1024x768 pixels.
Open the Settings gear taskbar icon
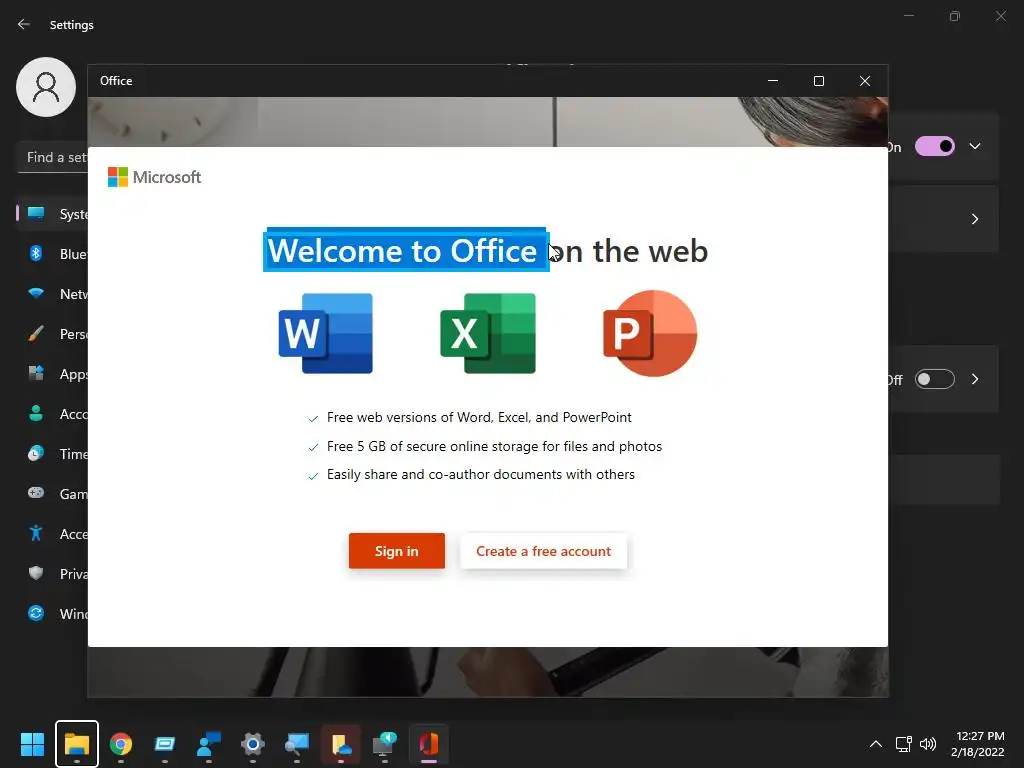point(253,744)
